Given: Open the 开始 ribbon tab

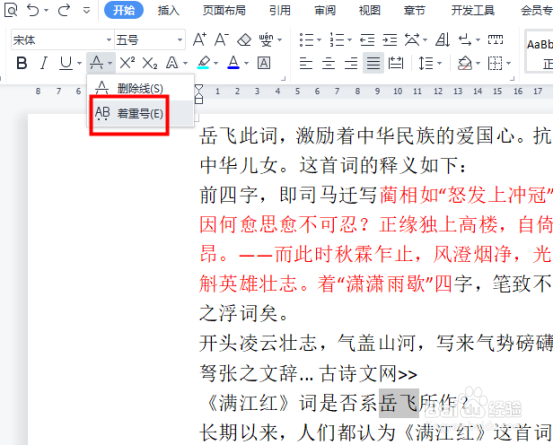Looking at the screenshot, I should [x=124, y=10].
